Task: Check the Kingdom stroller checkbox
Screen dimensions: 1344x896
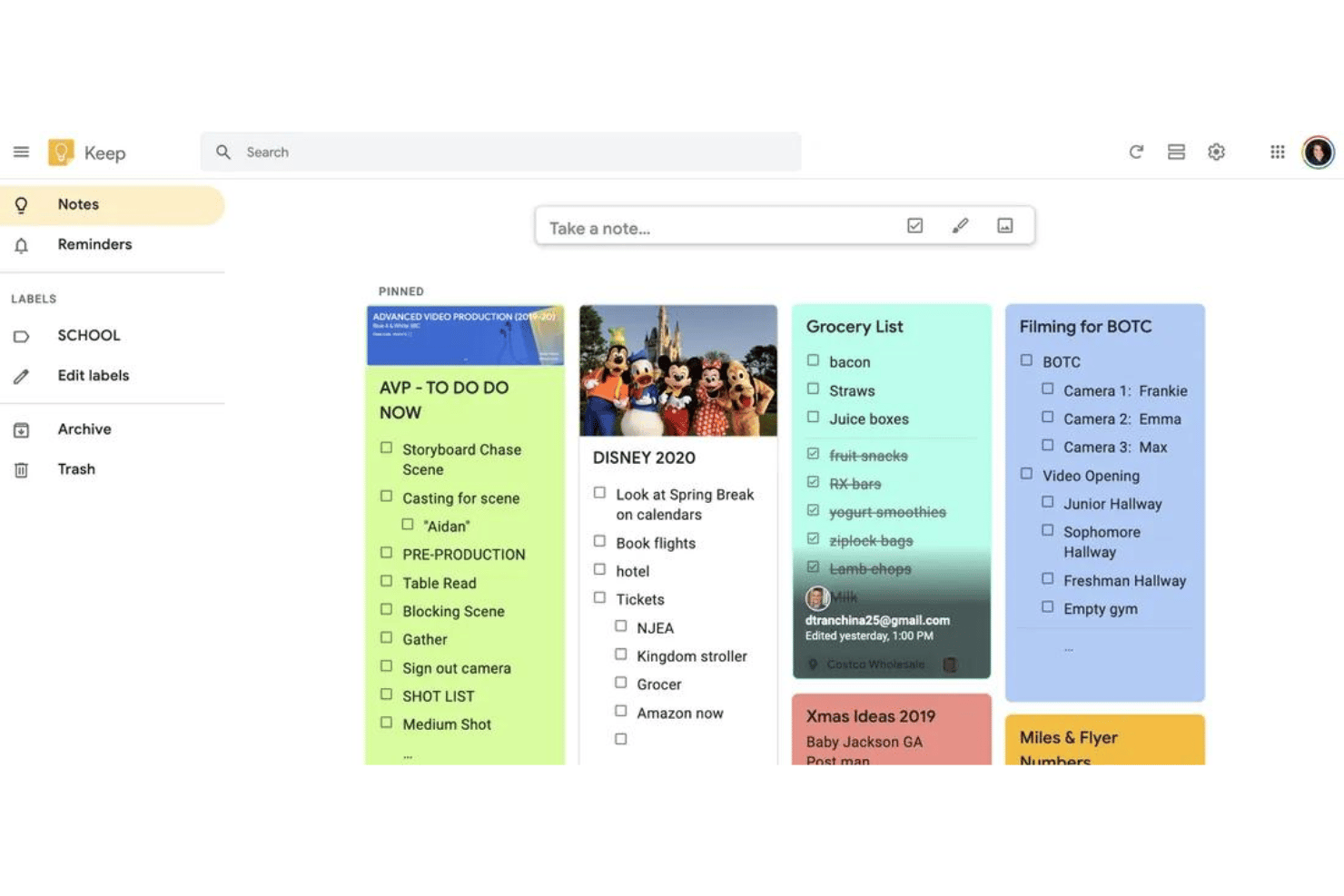Action: [620, 654]
